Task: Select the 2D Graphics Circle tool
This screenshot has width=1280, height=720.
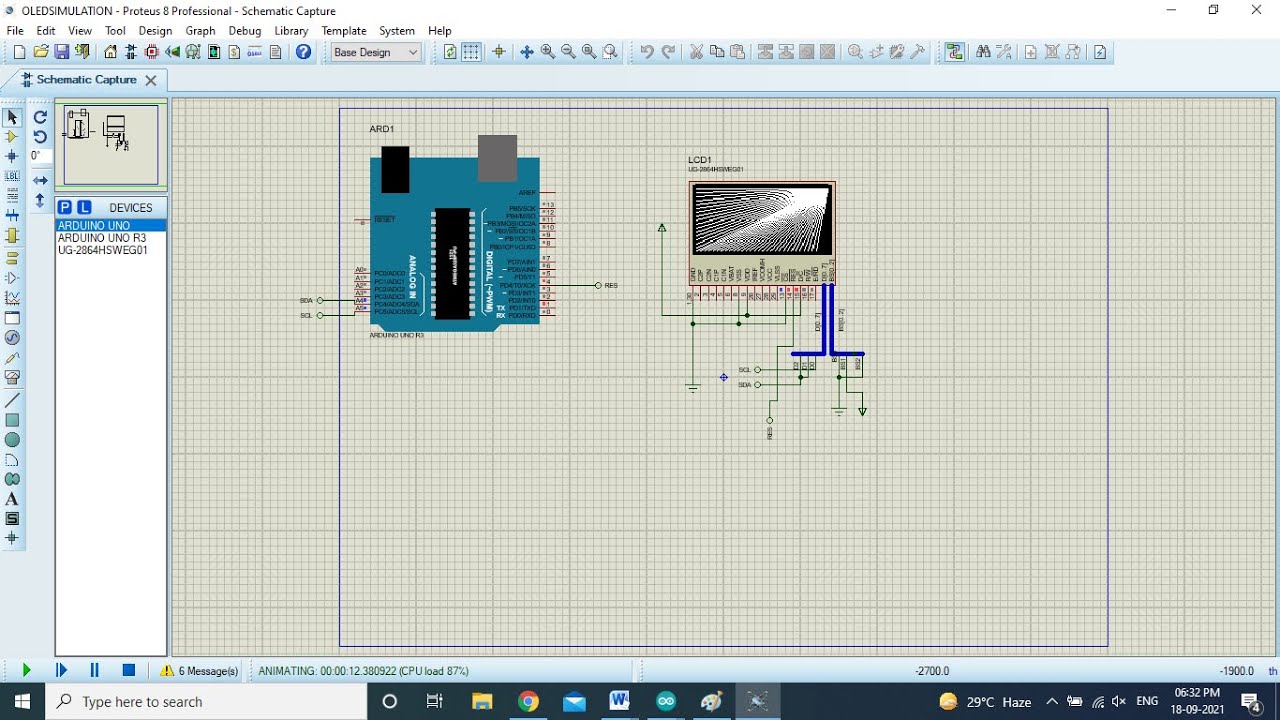Action: pos(12,440)
